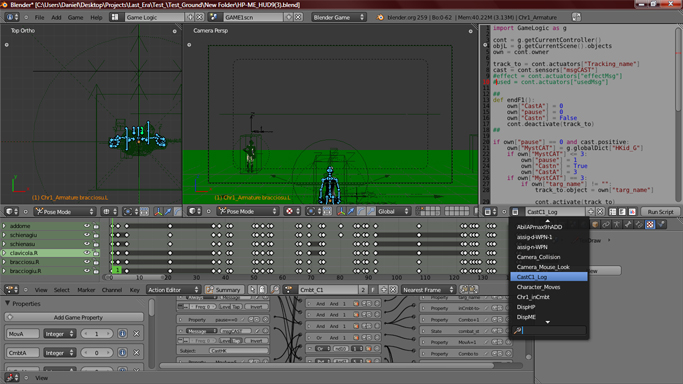Image resolution: width=683 pixels, height=384 pixels.
Task: Open the Help menu in top bar
Action: pyautogui.click(x=96, y=17)
